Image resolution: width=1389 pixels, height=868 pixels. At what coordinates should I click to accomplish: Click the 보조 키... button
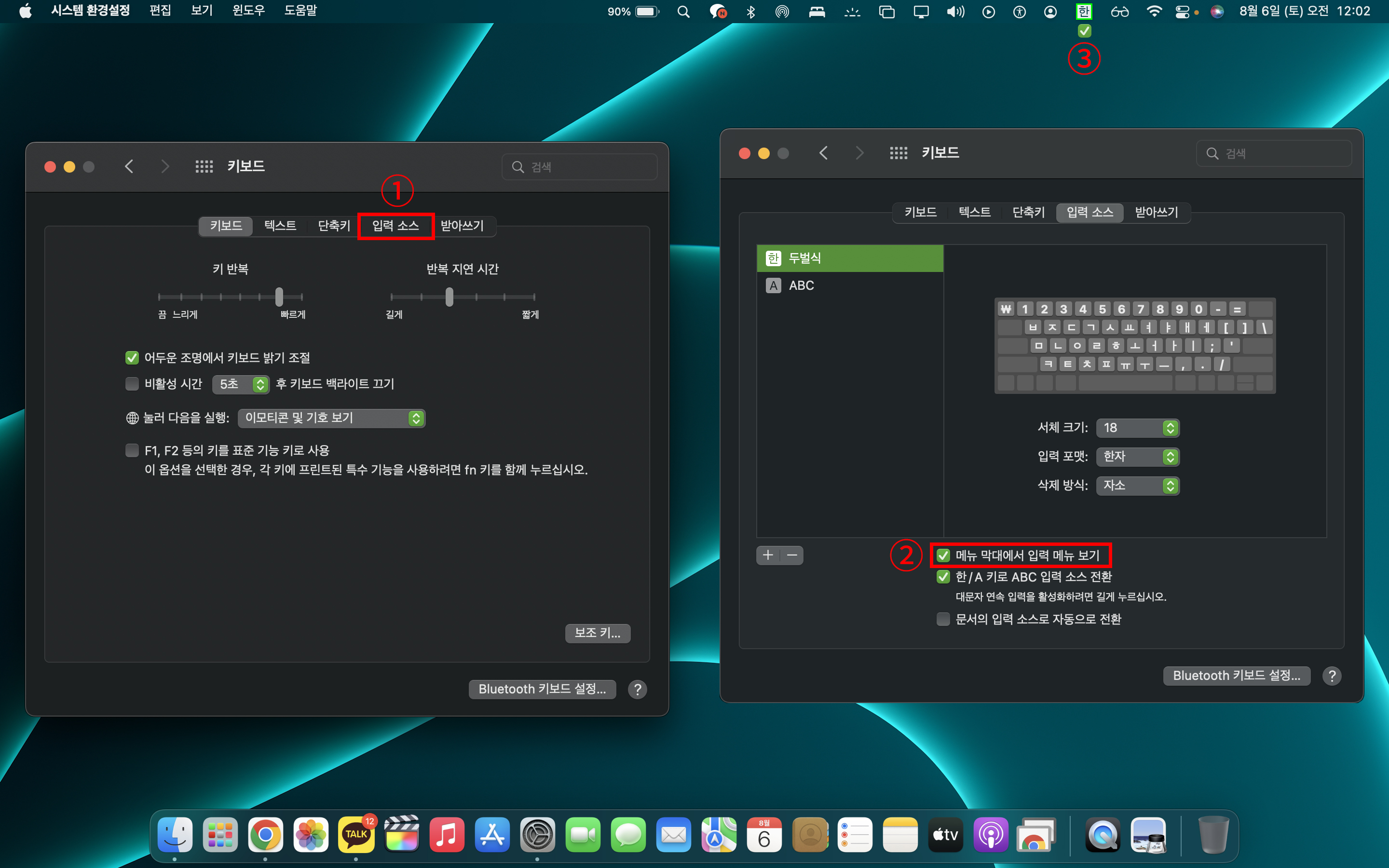pos(598,633)
